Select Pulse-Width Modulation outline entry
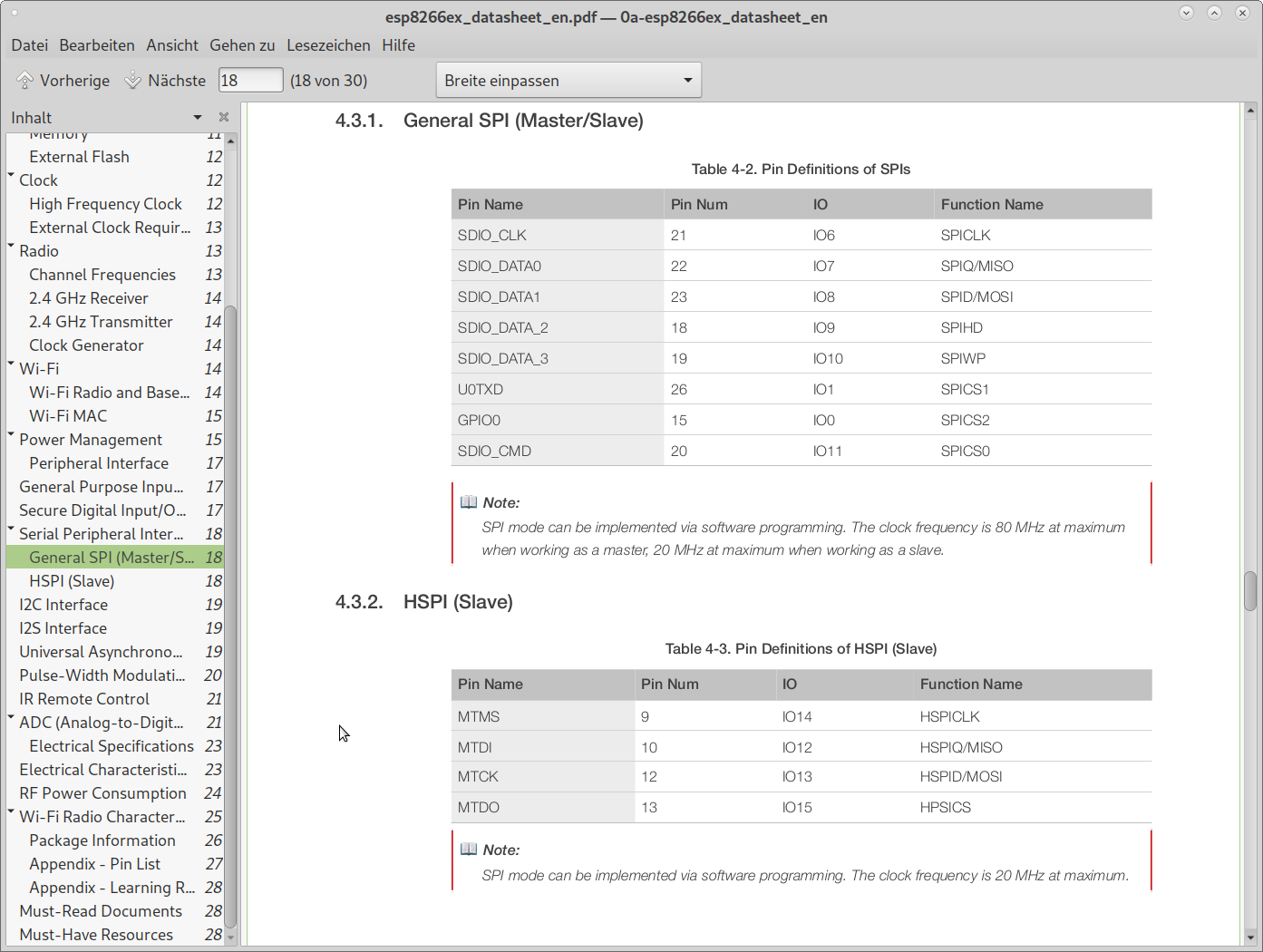Image resolution: width=1263 pixels, height=952 pixels. (x=114, y=675)
